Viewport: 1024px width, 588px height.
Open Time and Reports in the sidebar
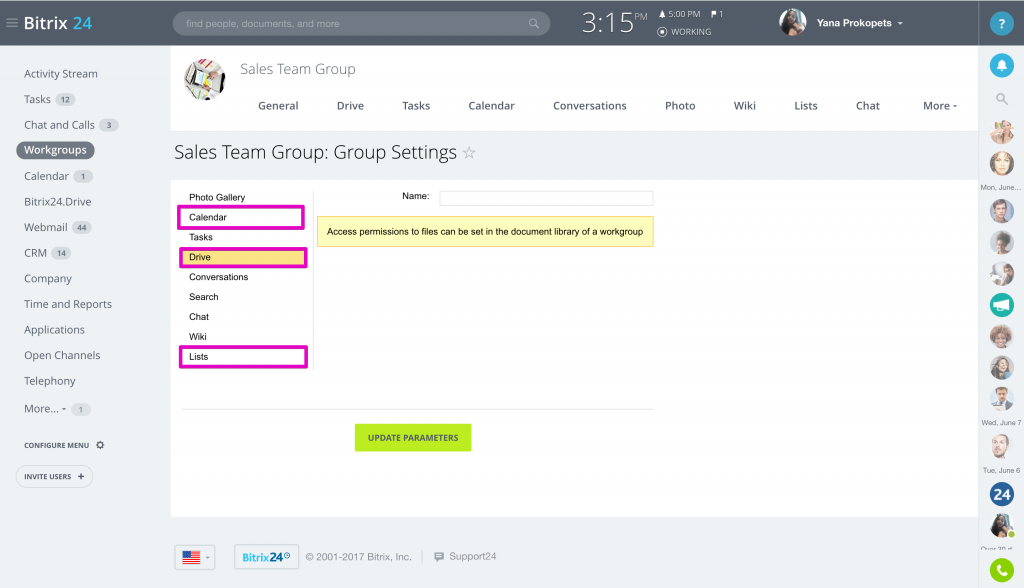[x=68, y=304]
